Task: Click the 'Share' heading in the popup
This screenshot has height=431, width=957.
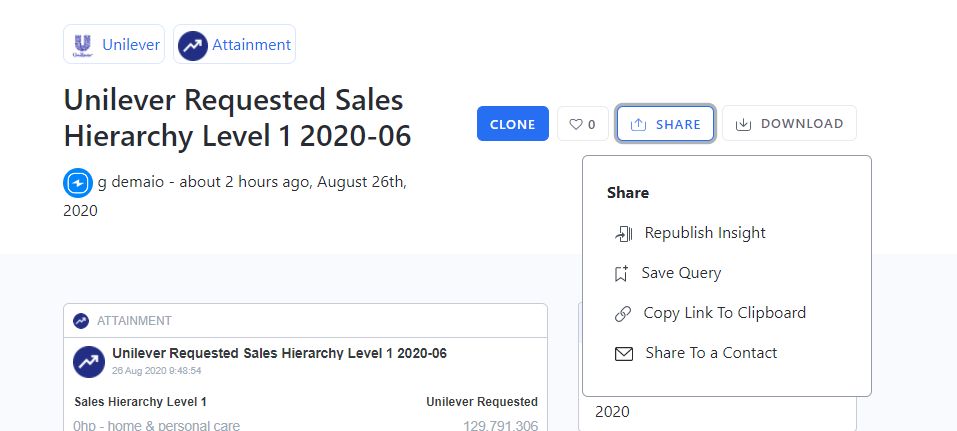Action: pyautogui.click(x=628, y=193)
